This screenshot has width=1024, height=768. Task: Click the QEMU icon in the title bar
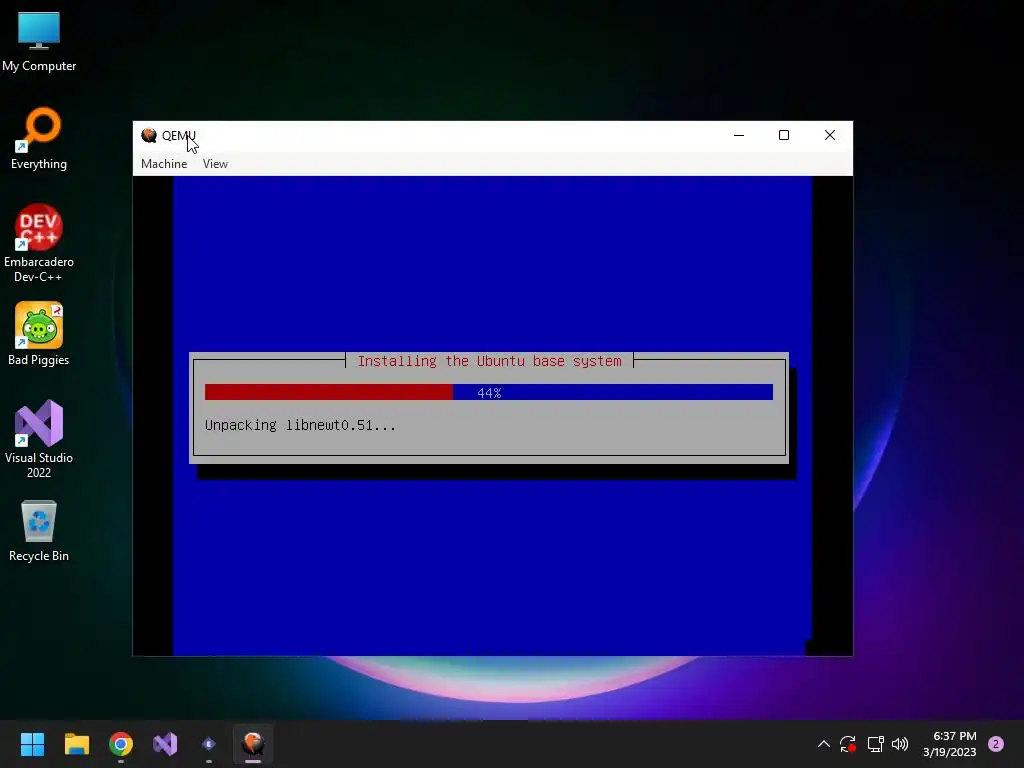coord(149,135)
